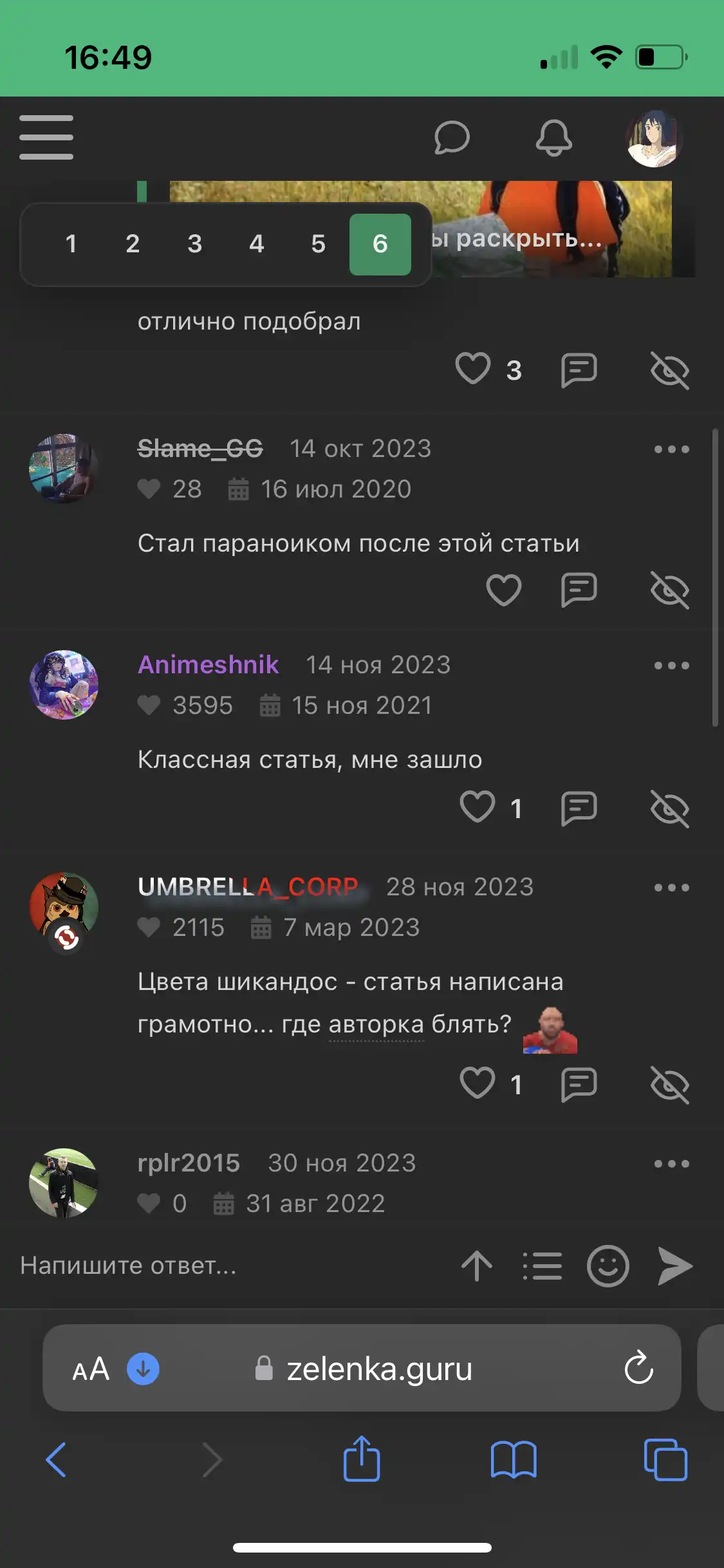Screen dimensions: 724x1568
Task: Go to page 3 of the thread
Action: coord(194,244)
